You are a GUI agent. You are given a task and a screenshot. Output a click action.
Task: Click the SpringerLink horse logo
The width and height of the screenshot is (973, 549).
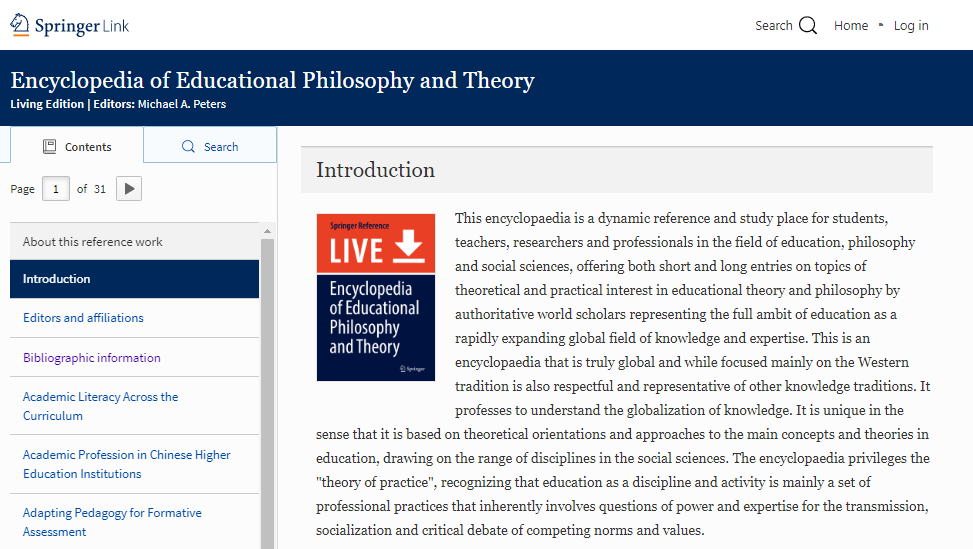coord(20,25)
